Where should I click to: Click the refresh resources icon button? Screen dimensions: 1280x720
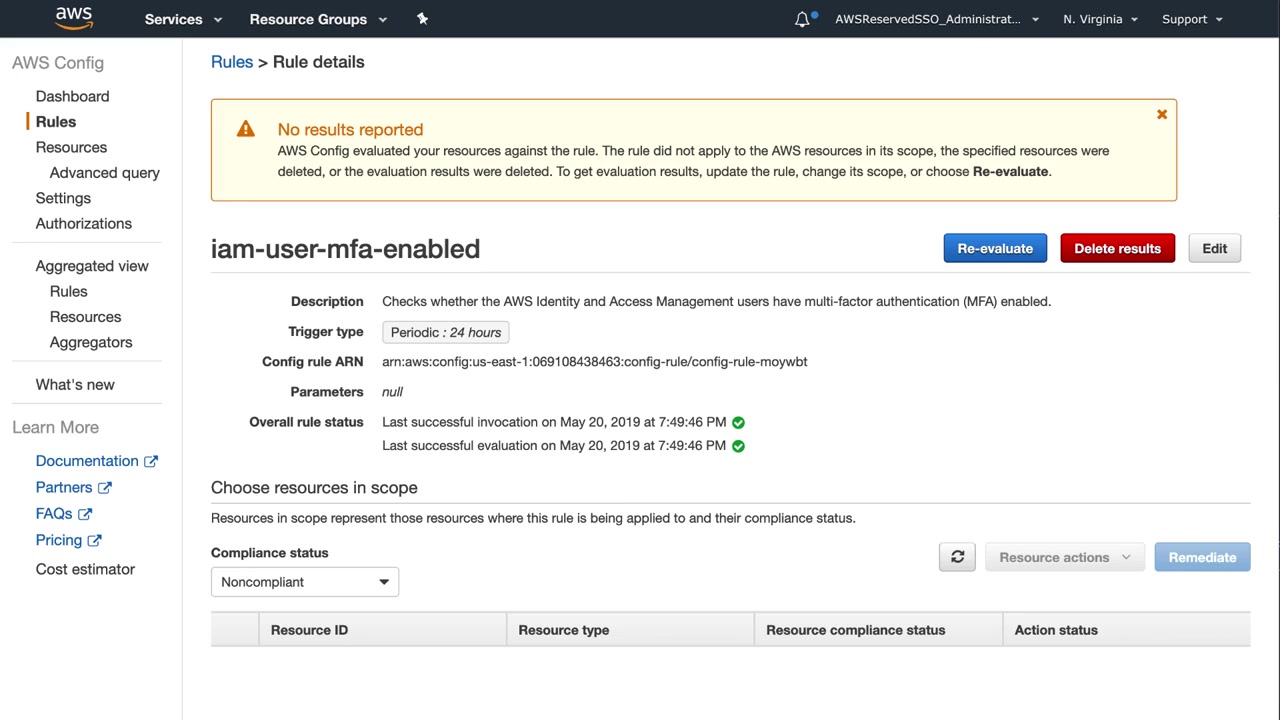pyautogui.click(x=957, y=557)
